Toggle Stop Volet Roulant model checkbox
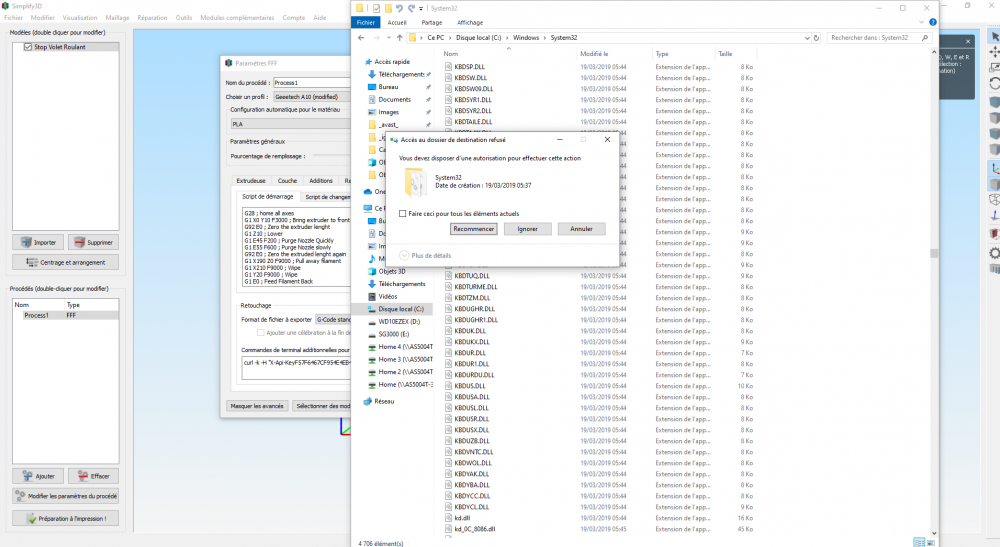This screenshot has width=1000, height=547. click(x=27, y=47)
